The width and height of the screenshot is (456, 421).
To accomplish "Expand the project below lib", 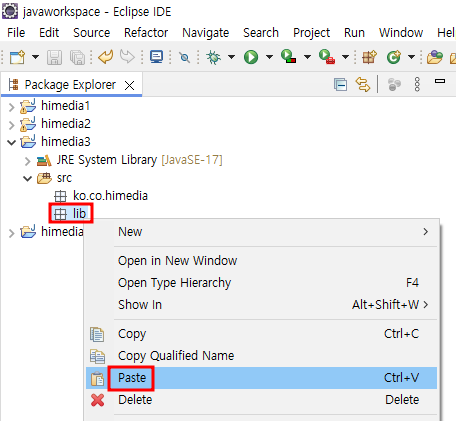I will 12,233.
